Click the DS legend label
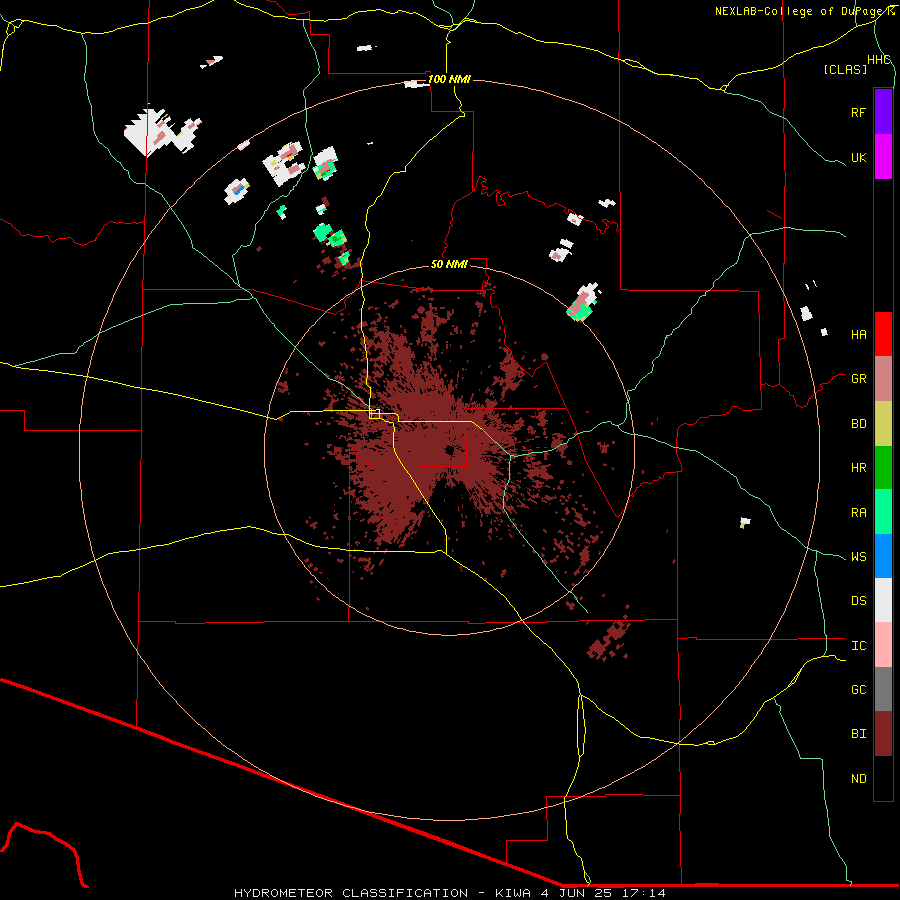The height and width of the screenshot is (900, 900). 858,601
